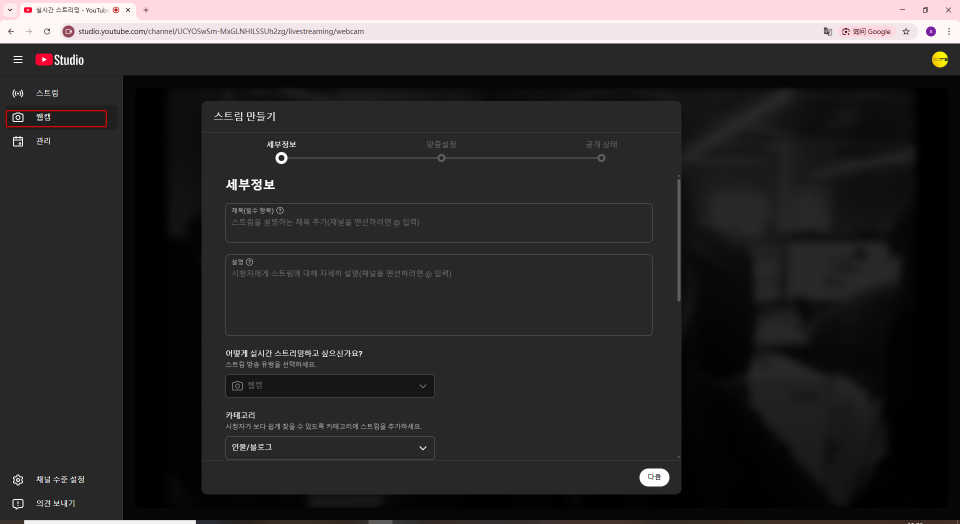Reload the page with the refresh button
Screen dimensions: 960x524
pos(47,31)
